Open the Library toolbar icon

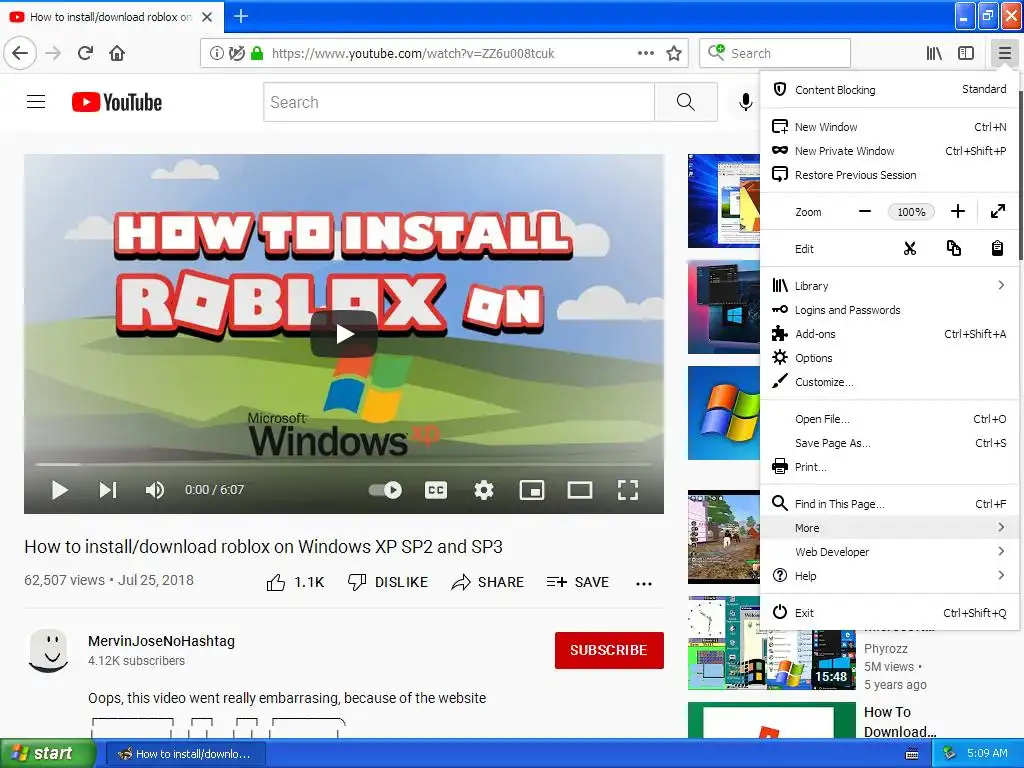click(x=934, y=53)
